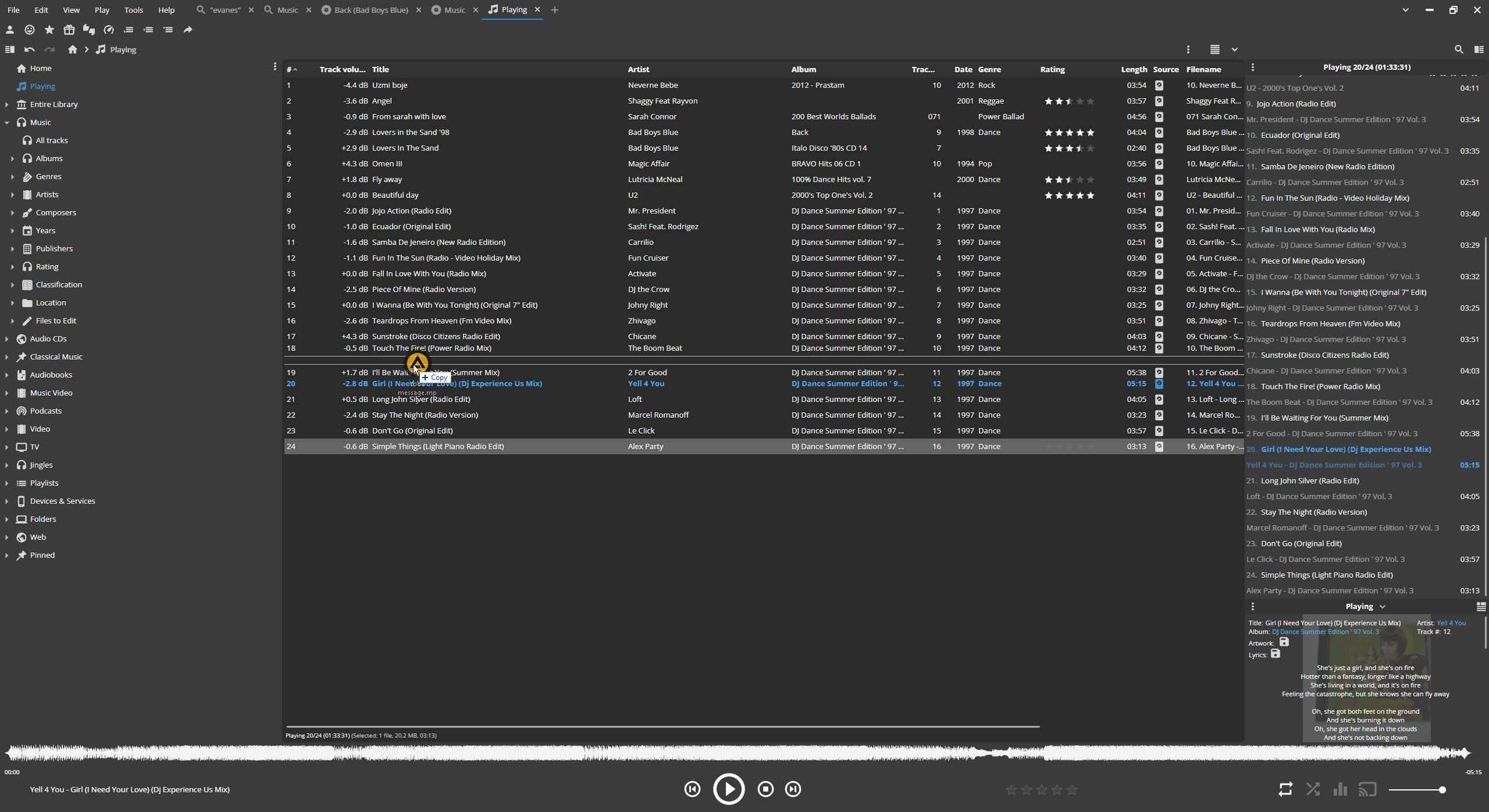Collapse the Music tree node

pos(6,122)
